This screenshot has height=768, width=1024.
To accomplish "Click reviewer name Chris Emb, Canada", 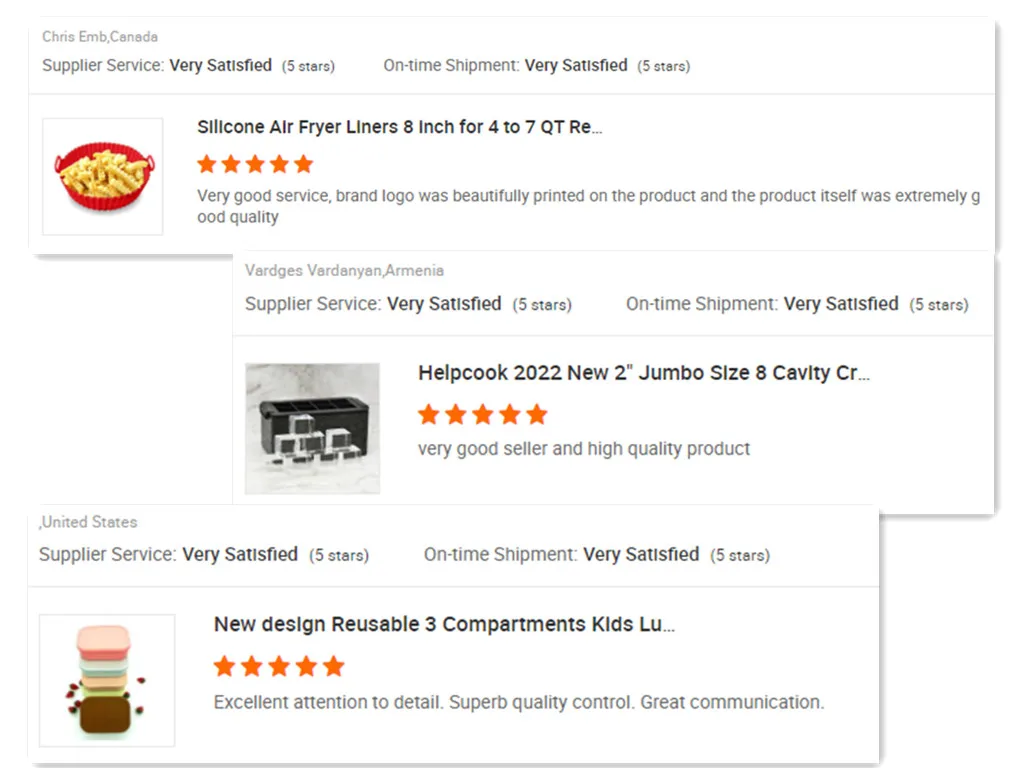I will pyautogui.click(x=100, y=37).
